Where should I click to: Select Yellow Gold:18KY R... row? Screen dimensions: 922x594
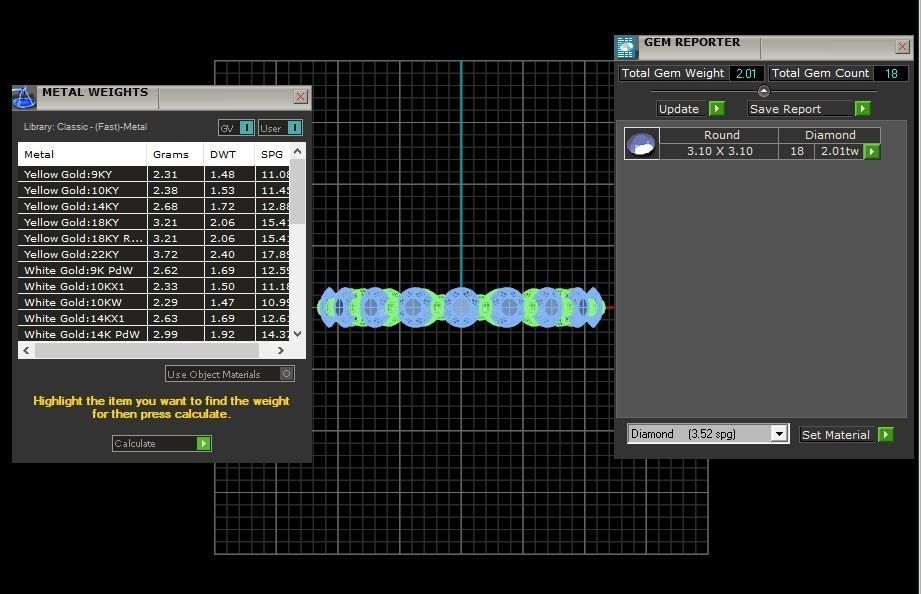pos(154,238)
